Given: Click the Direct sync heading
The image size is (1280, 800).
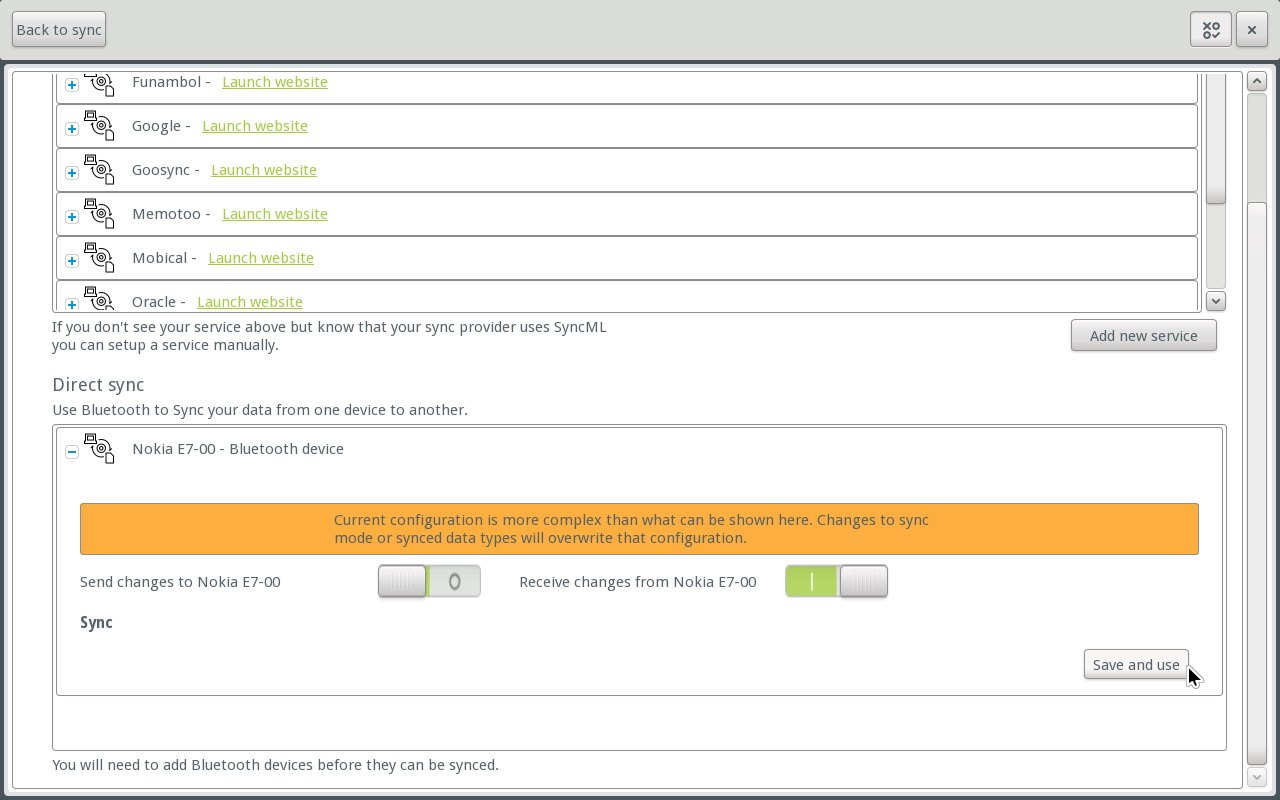Looking at the screenshot, I should [x=98, y=385].
